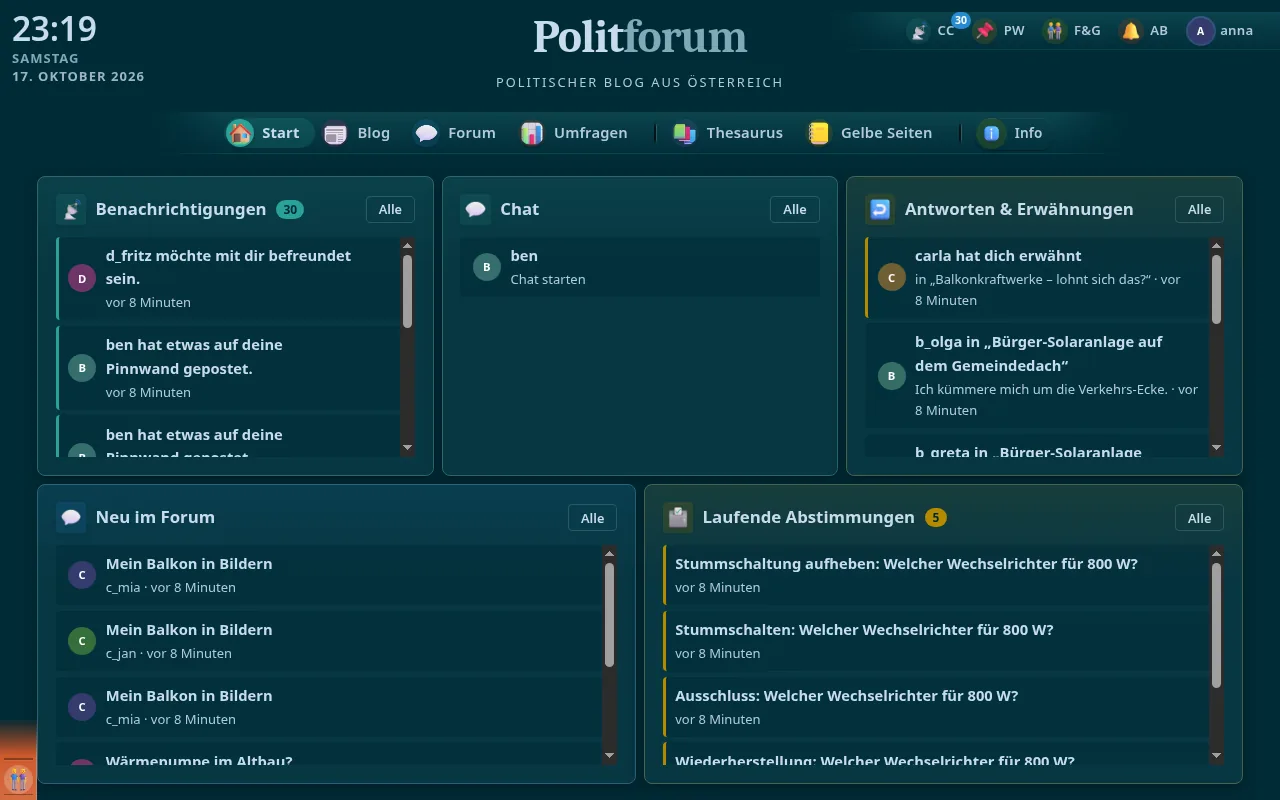Click the Neu im Forum panel icon
The width and height of the screenshot is (1280, 800).
click(x=71, y=518)
